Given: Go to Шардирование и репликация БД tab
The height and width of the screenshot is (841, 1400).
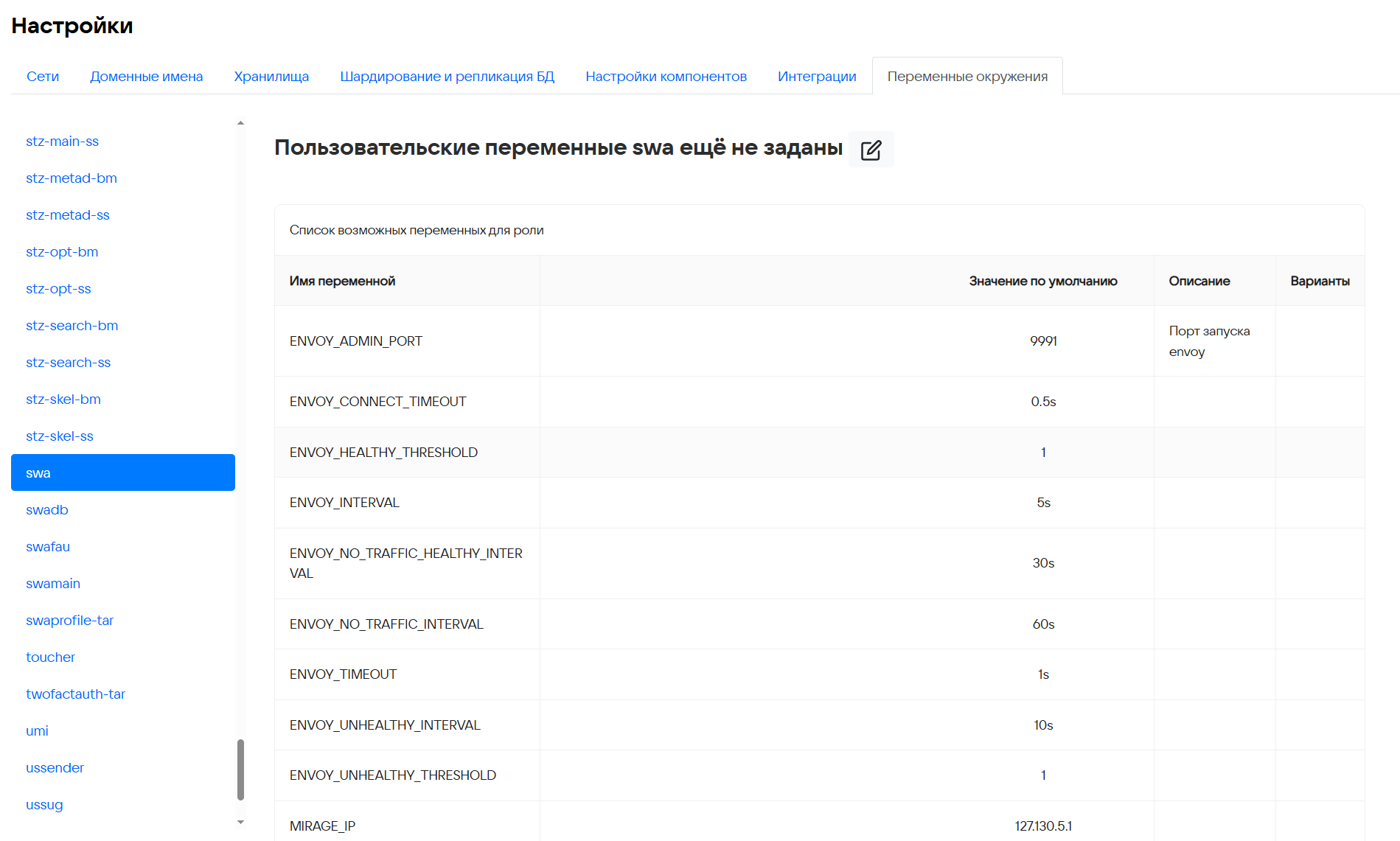Looking at the screenshot, I should click(x=447, y=77).
